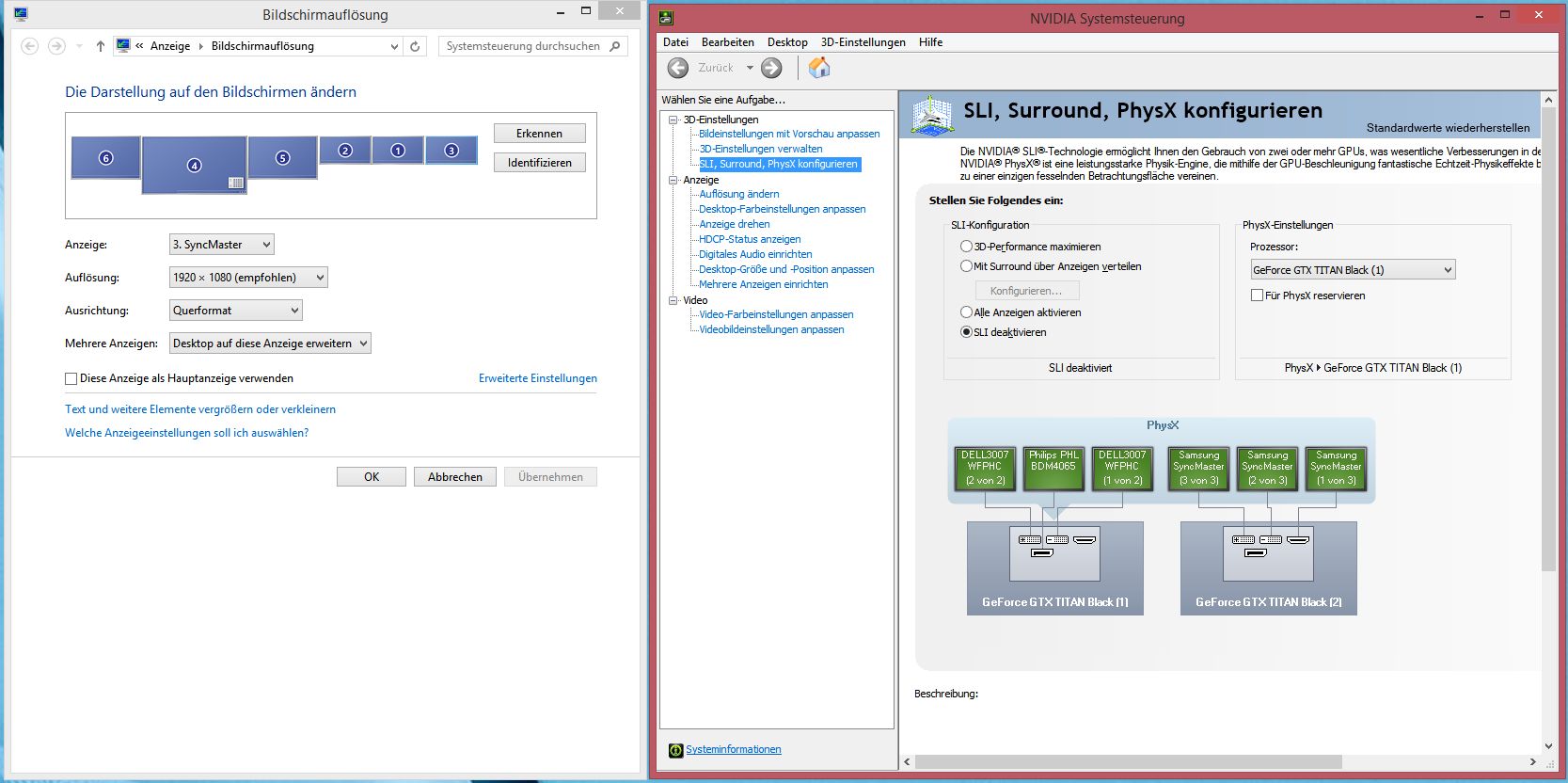Click the NVIDIA forward arrow button
The height and width of the screenshot is (783, 1568).
click(x=771, y=68)
